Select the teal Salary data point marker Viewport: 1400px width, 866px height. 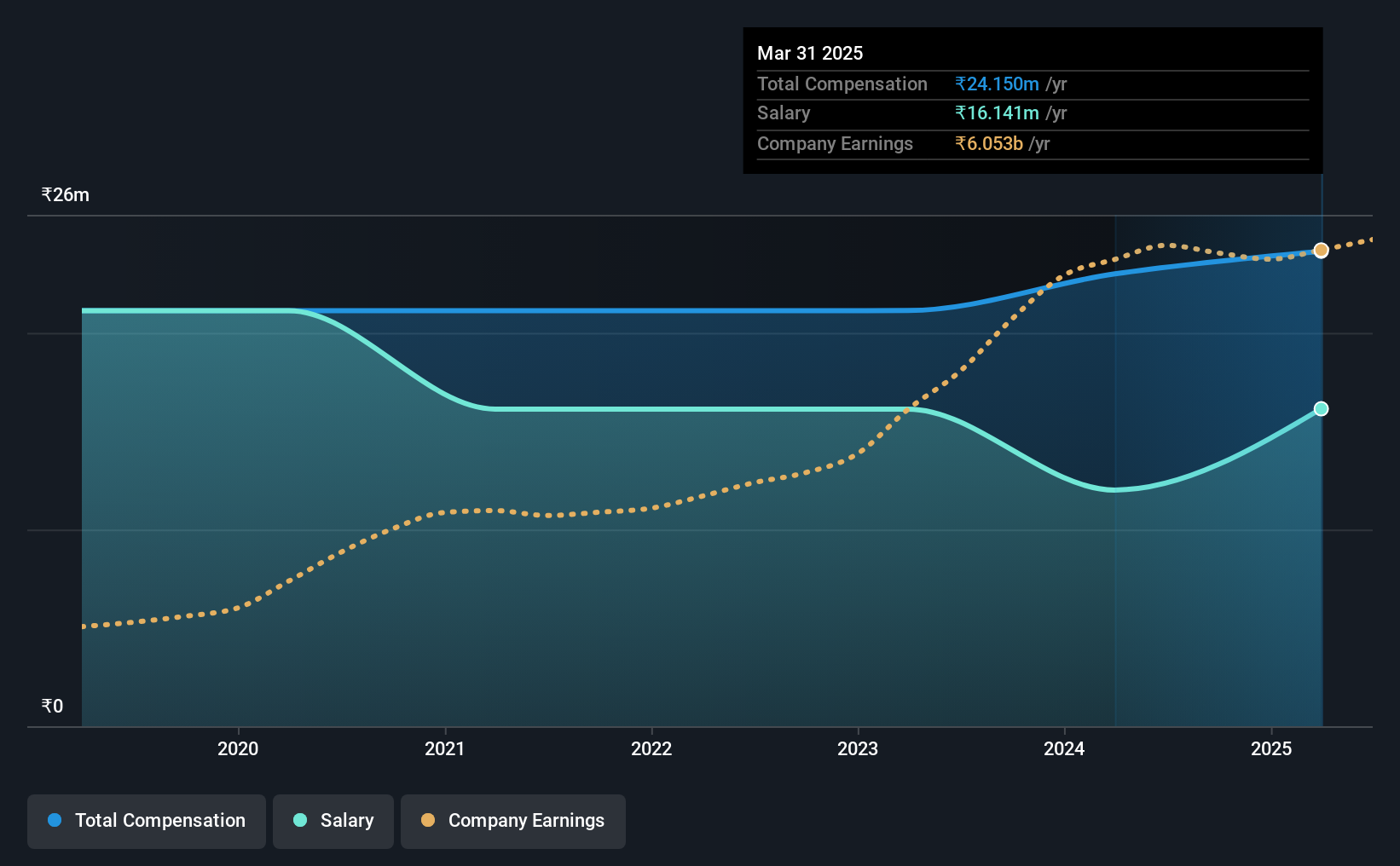pyautogui.click(x=1321, y=409)
